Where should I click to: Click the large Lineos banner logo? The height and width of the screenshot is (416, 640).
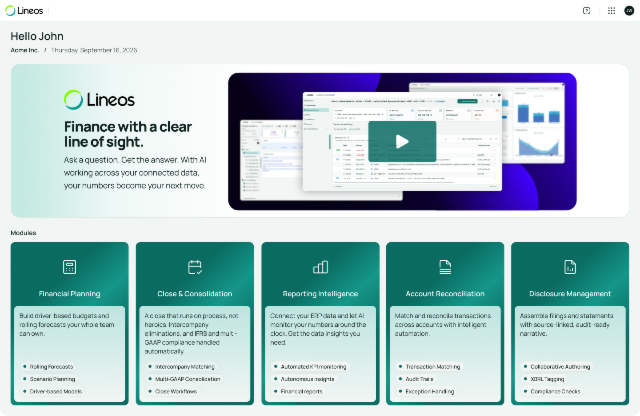99,100
